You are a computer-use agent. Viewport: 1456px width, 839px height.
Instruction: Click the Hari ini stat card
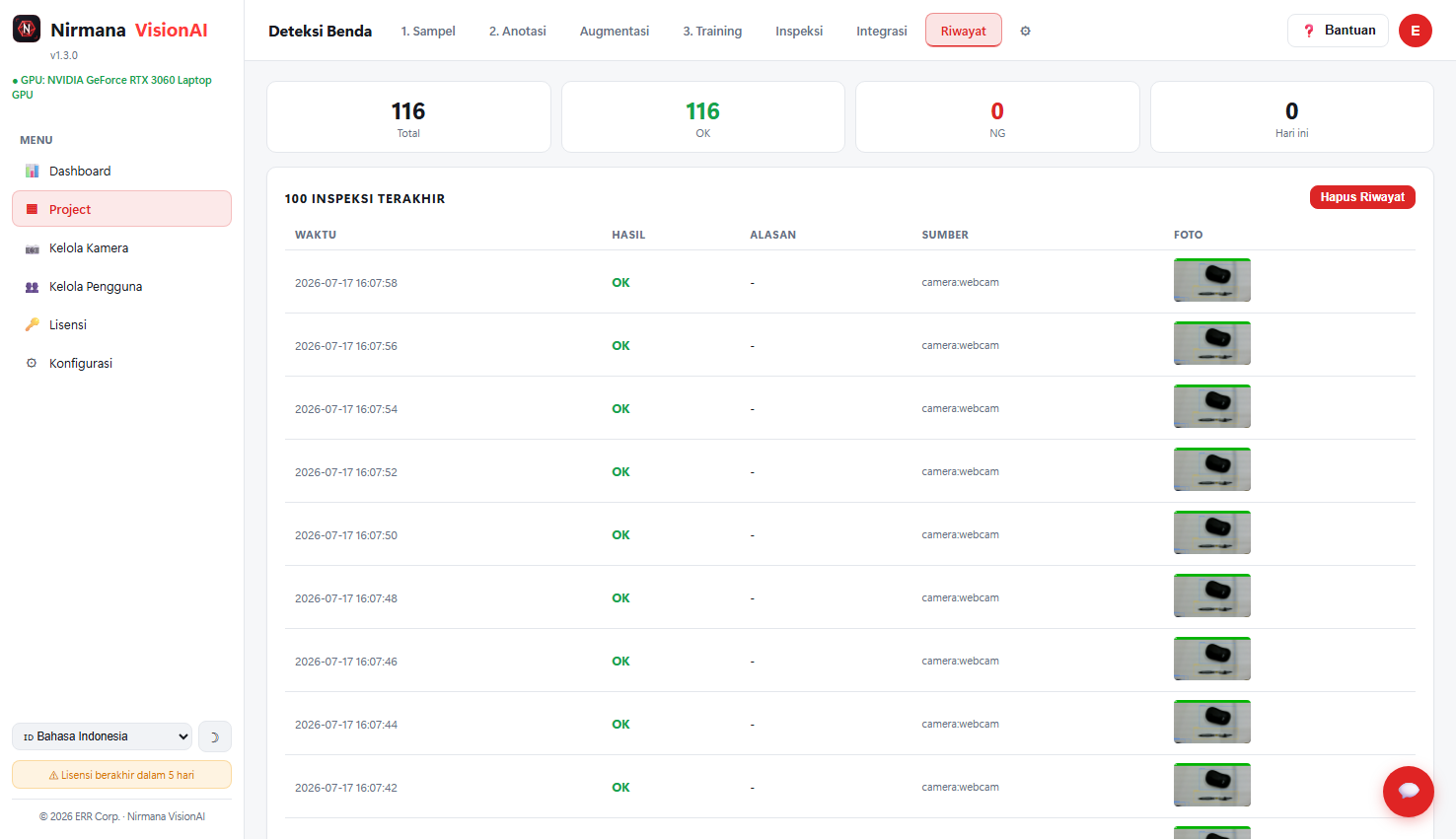[1292, 117]
